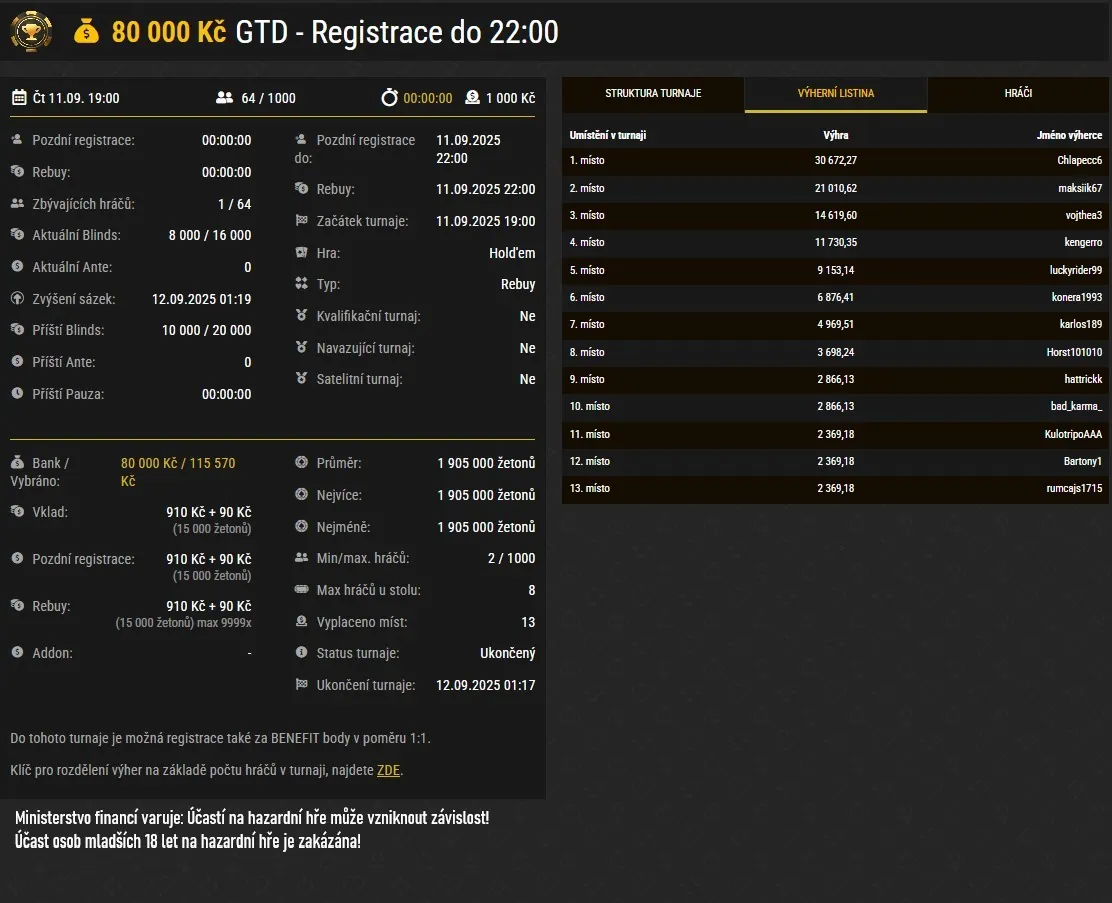Click the info icon beside Status turnaje
Viewport: 1112px width, 903px height.
click(x=301, y=653)
